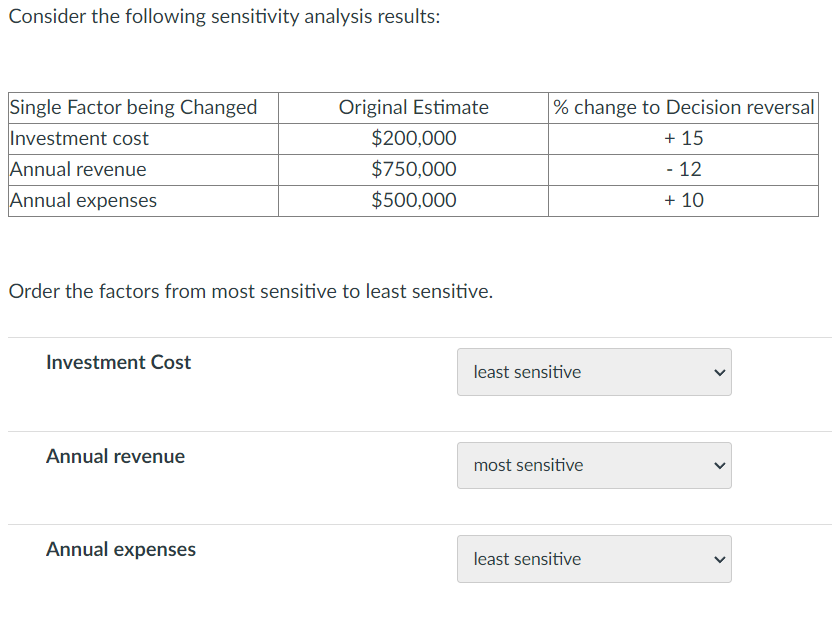Image resolution: width=832 pixels, height=621 pixels.
Task: Click the chevron on the Annual revenue selector
Action: [x=718, y=465]
